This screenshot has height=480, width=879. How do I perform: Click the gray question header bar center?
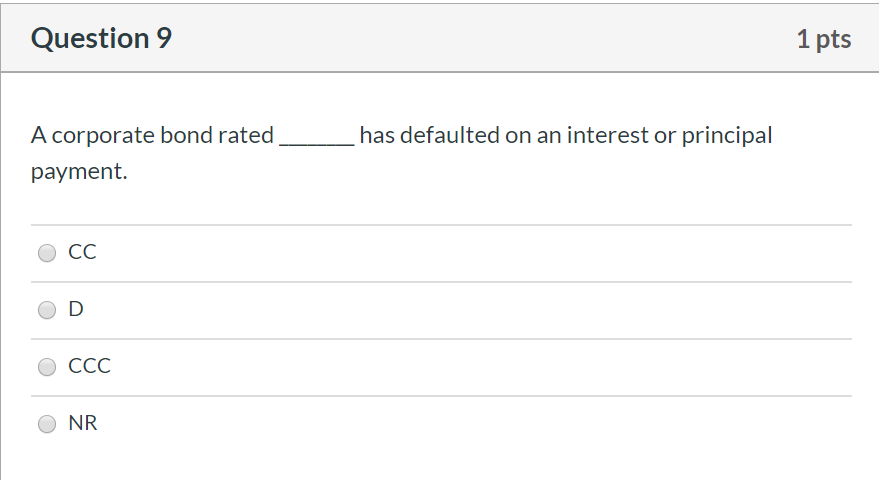click(x=440, y=39)
